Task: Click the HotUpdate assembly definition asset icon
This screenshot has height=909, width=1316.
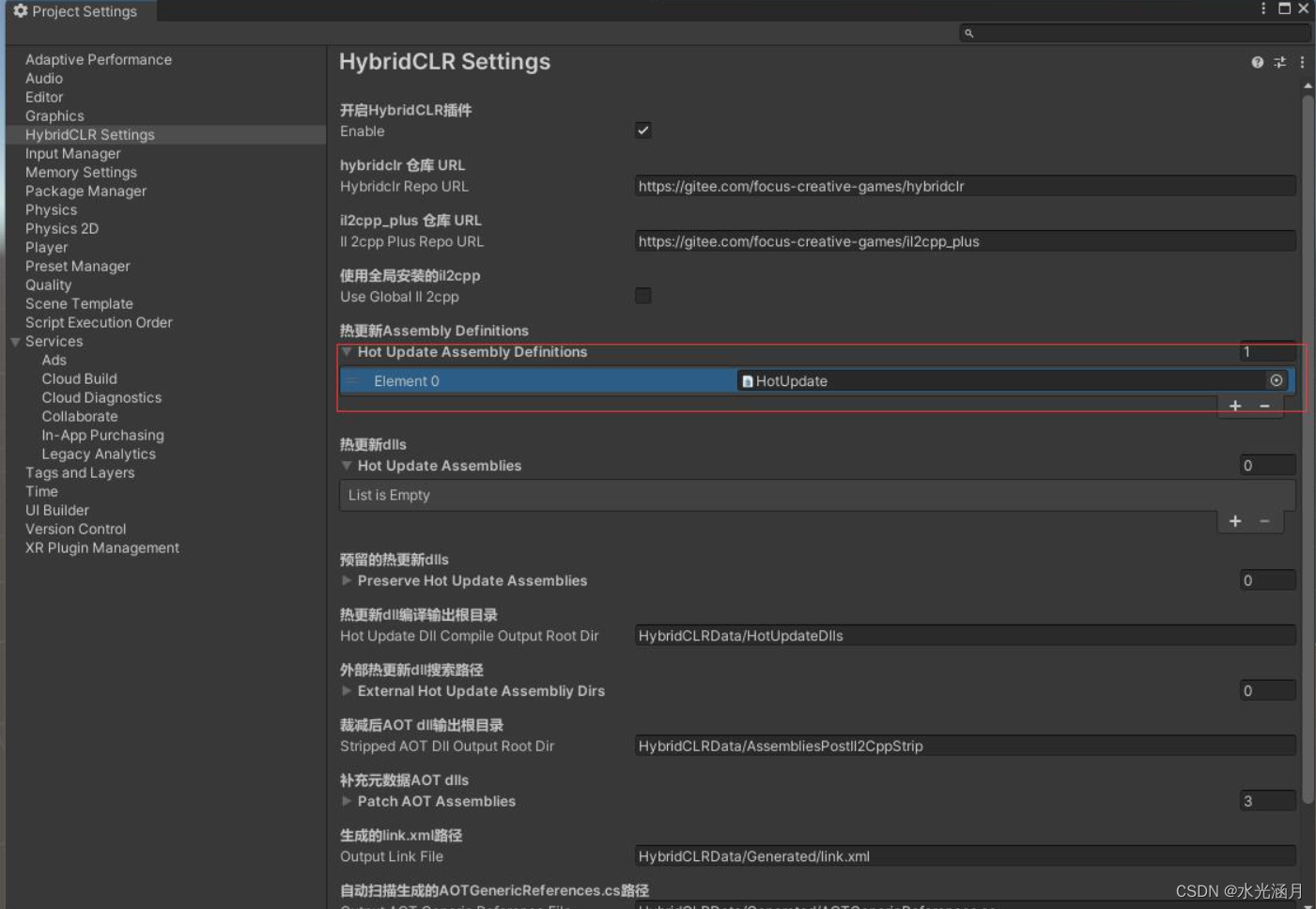Action: pos(747,380)
